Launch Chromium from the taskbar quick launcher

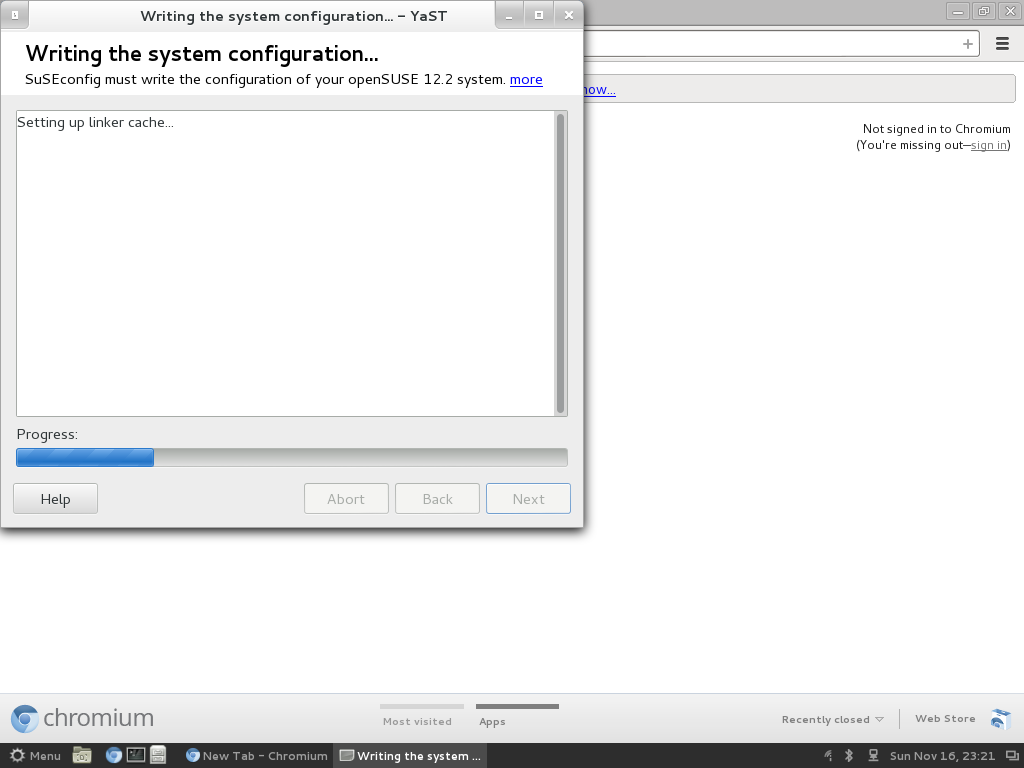[x=113, y=756]
